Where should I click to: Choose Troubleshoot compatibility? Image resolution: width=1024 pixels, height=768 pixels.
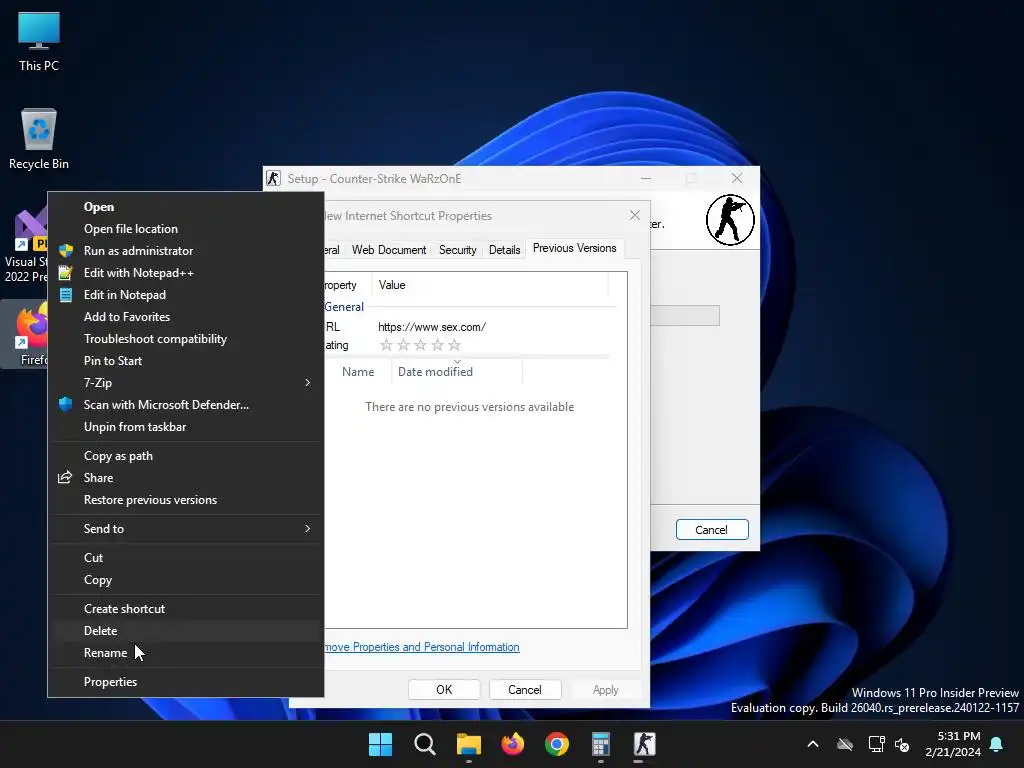click(185, 339)
